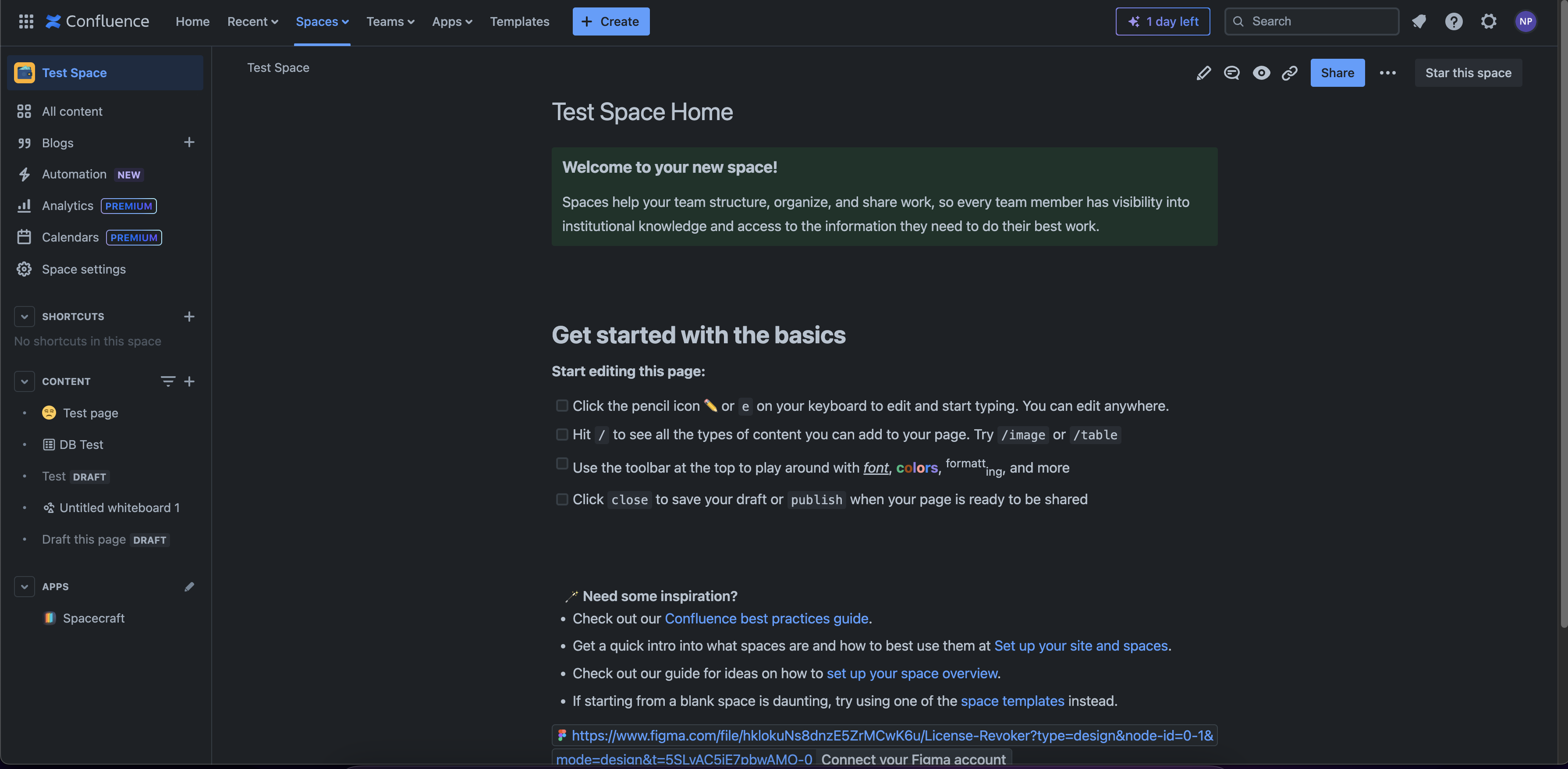Check the 'Click close to save' checkbox
Image resolution: width=1568 pixels, height=769 pixels.
(x=561, y=499)
